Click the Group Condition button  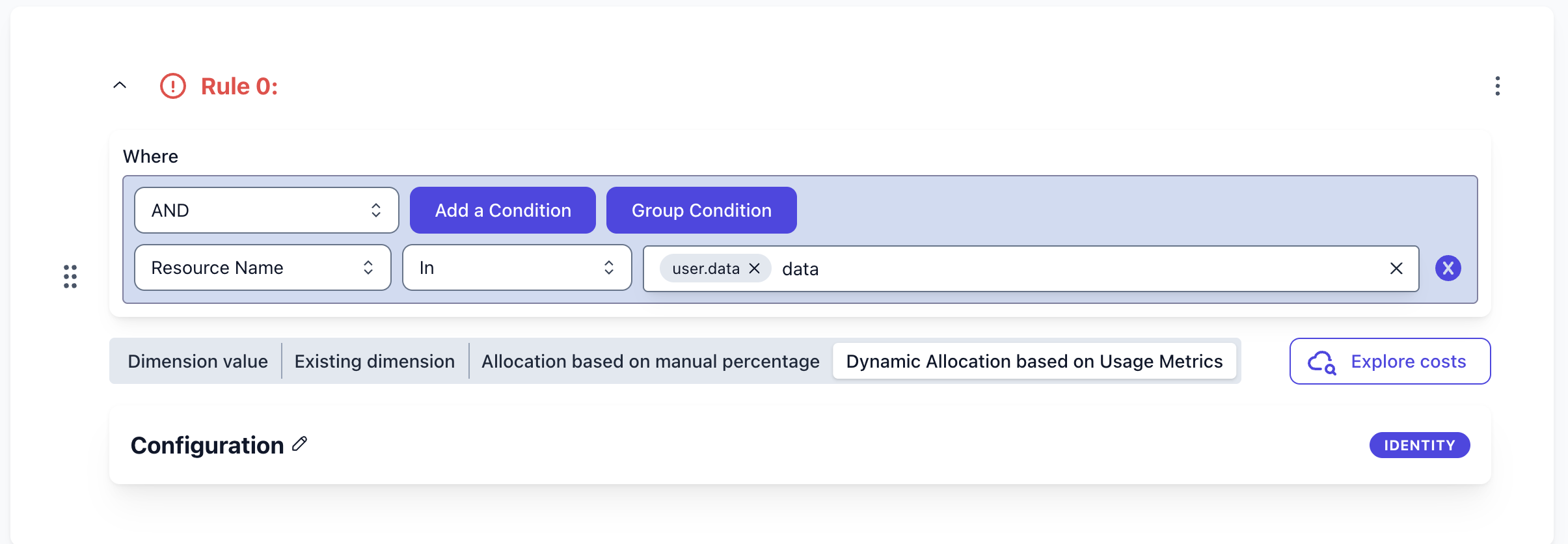click(701, 210)
